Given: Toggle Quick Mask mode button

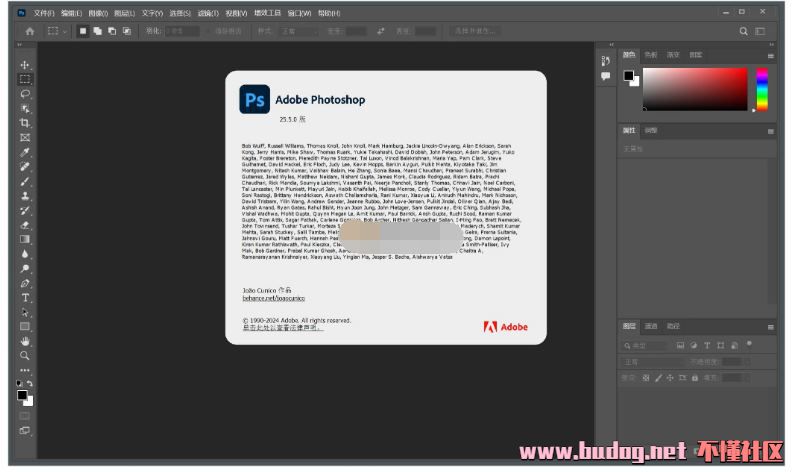Looking at the screenshot, I should click(25, 416).
